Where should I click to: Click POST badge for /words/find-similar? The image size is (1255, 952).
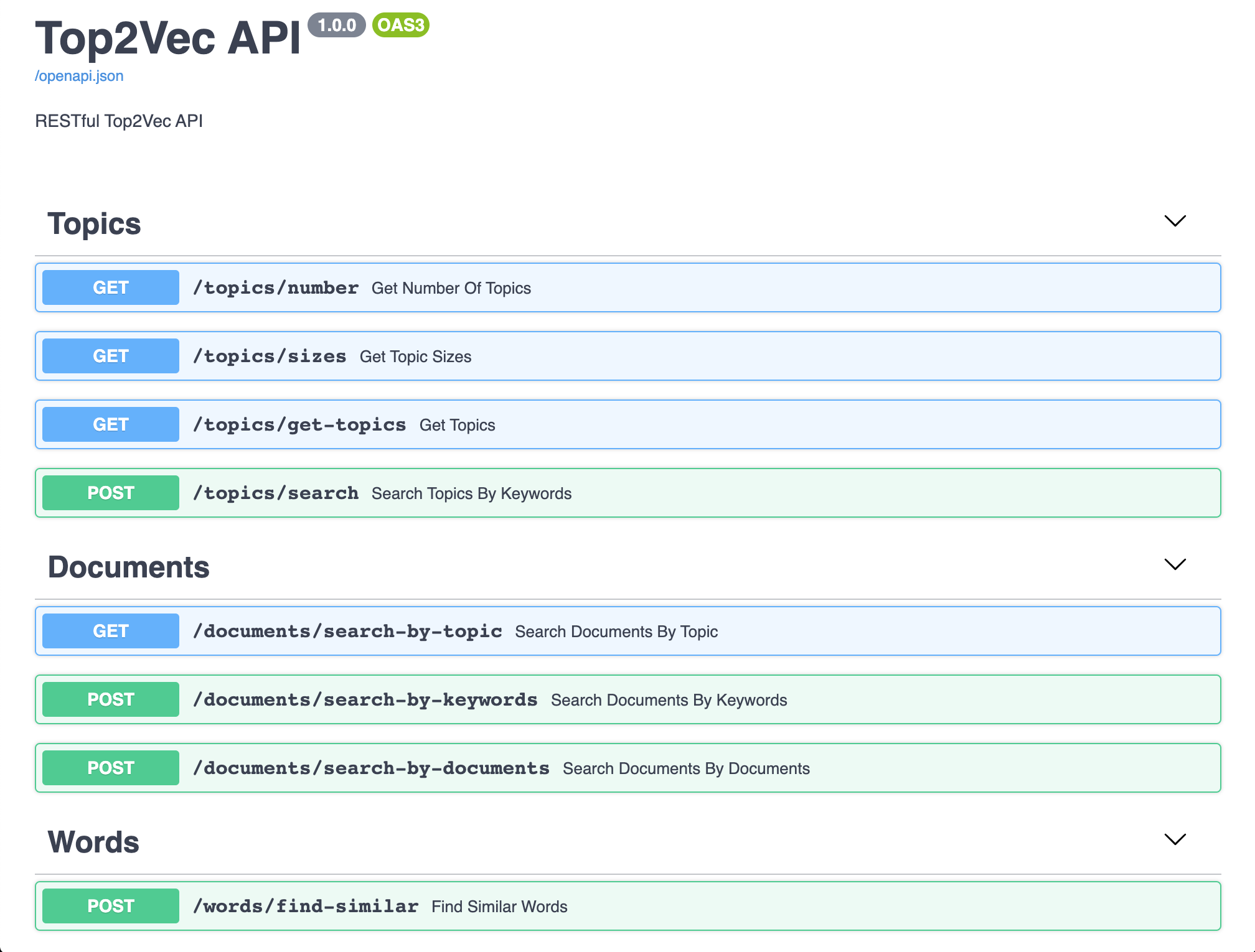click(111, 906)
